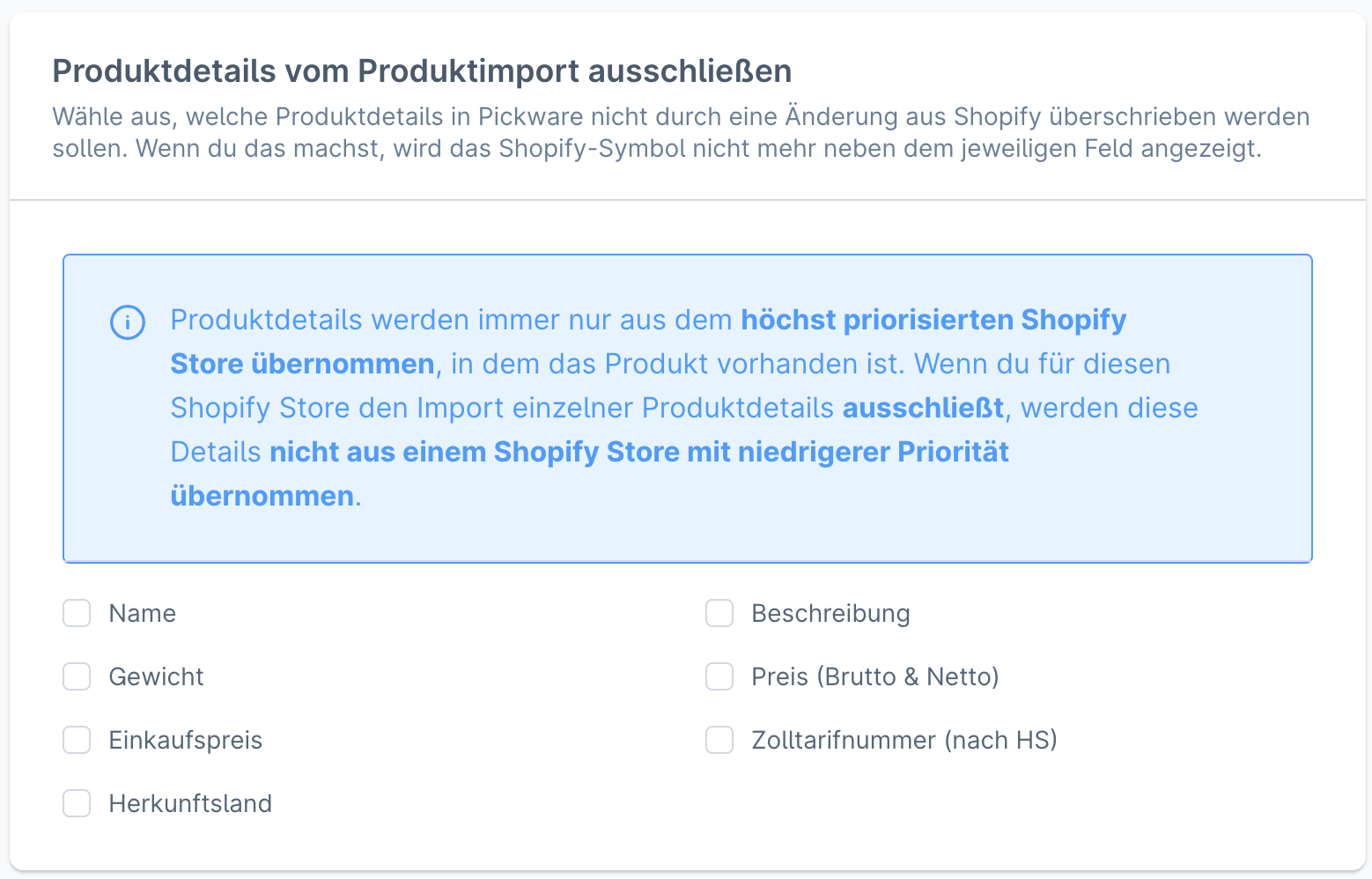Exclude Preis (Brutto & Netto) via its checkbox
Image resolution: width=1372 pixels, height=879 pixels.
tap(719, 676)
